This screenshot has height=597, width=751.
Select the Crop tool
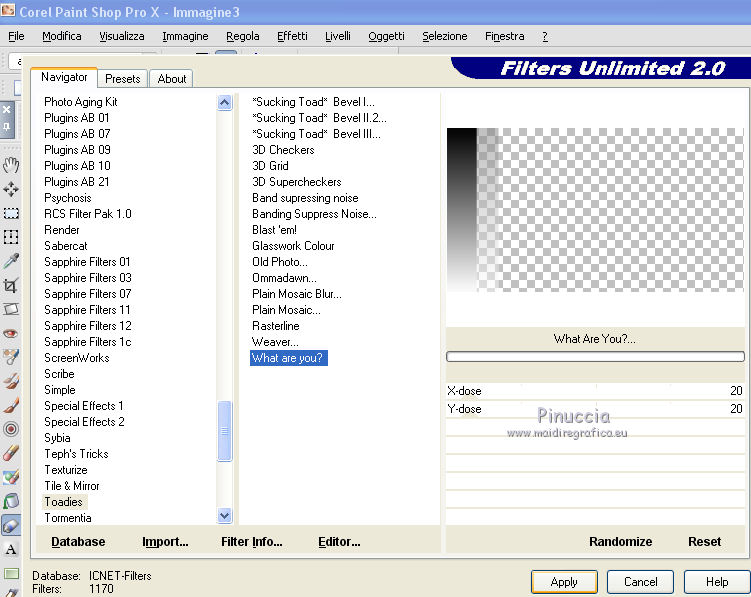click(11, 286)
